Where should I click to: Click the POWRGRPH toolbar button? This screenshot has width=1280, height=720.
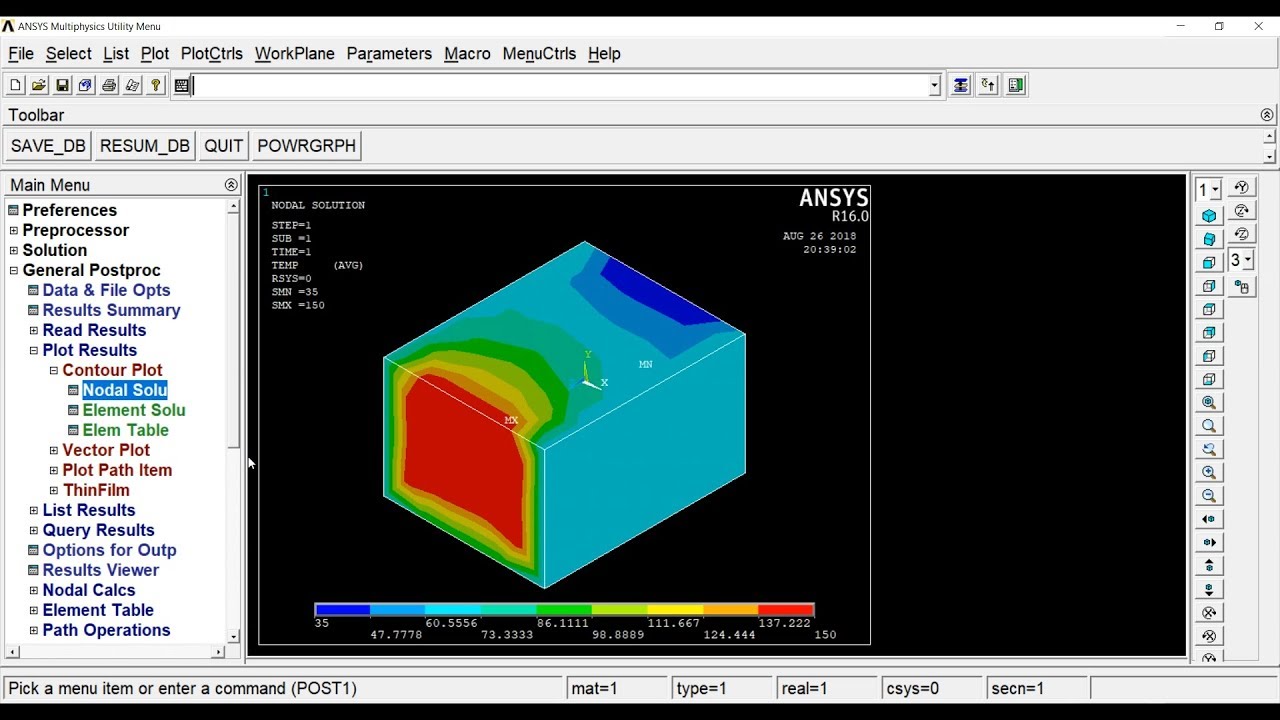307,146
